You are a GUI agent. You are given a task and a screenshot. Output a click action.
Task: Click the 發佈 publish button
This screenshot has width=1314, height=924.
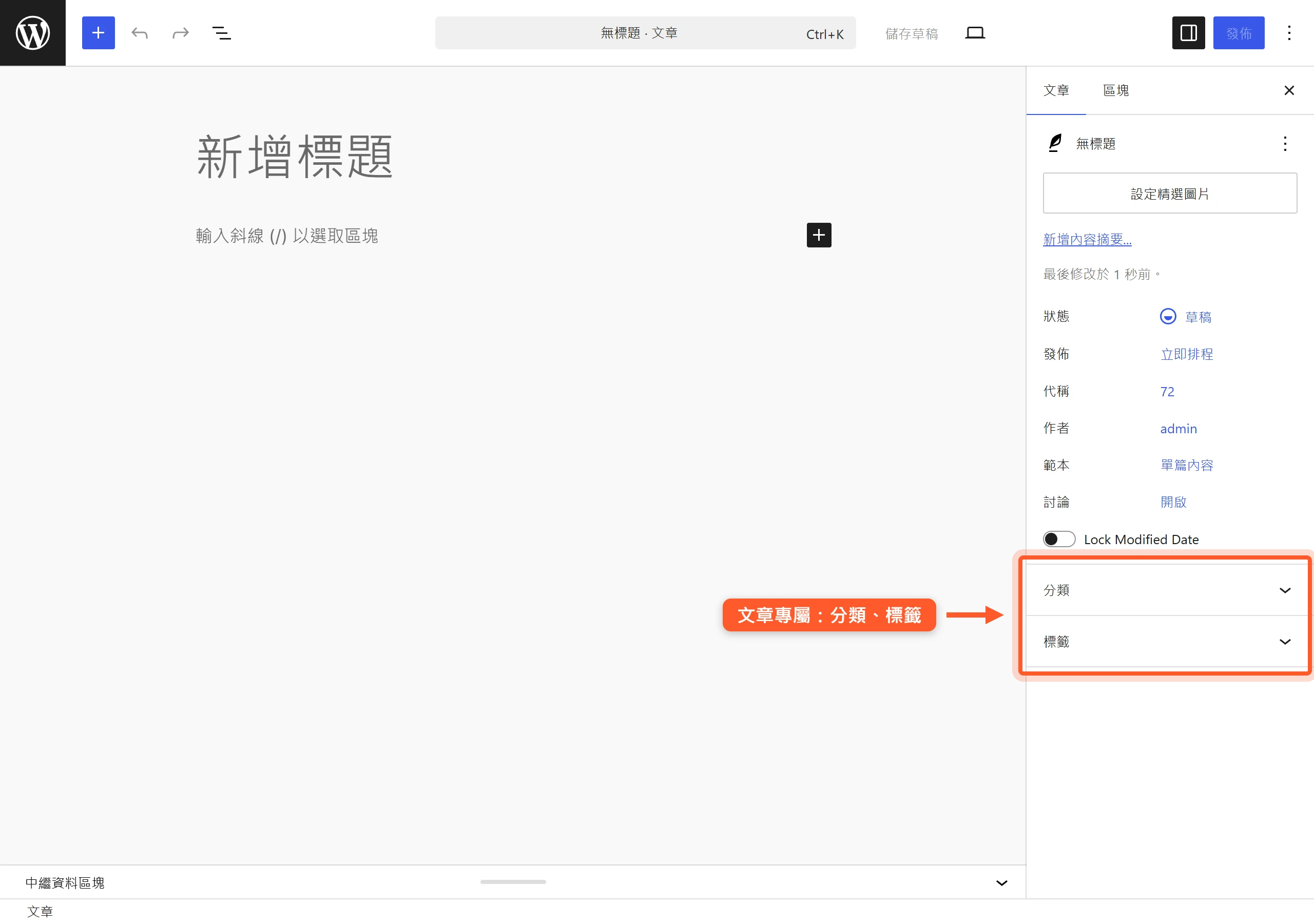(x=1239, y=33)
